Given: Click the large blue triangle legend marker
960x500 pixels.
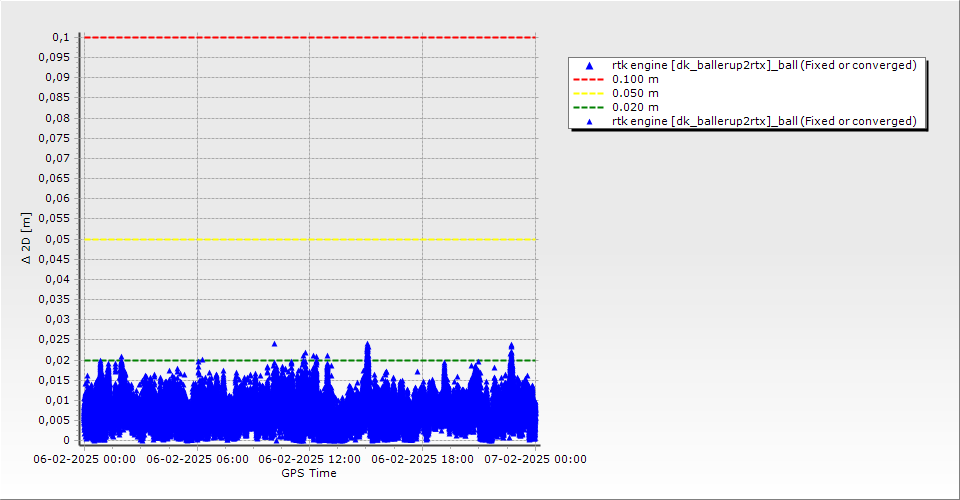Looking at the screenshot, I should tap(589, 65).
